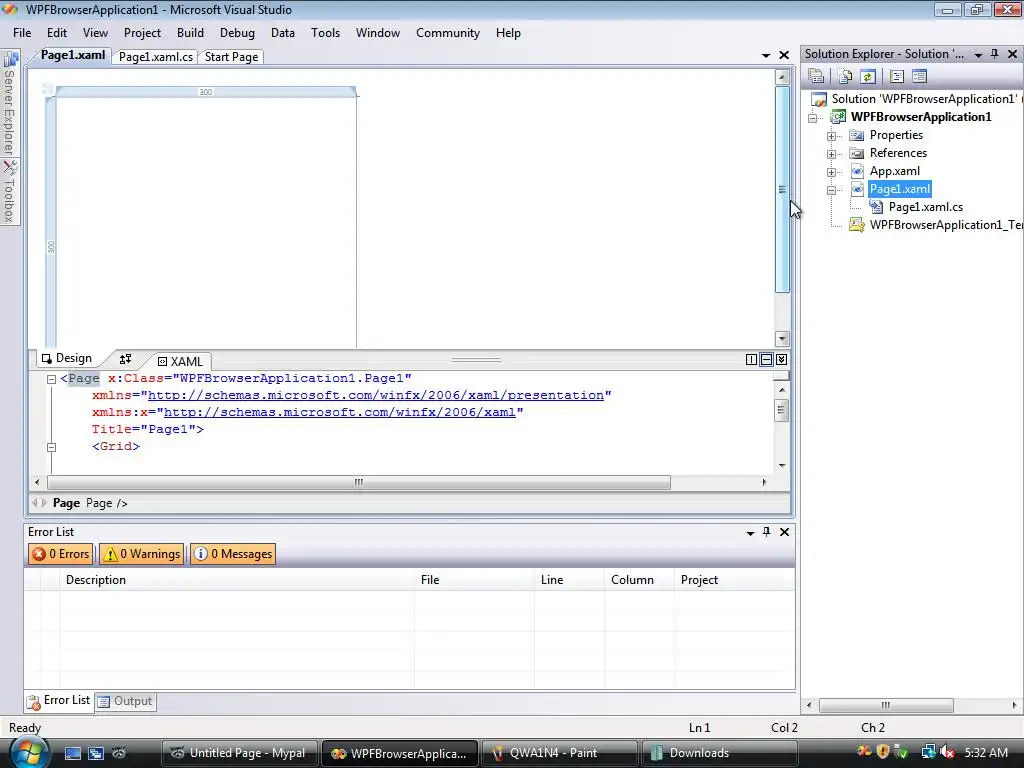Switch to the Start Page tab

tap(231, 57)
